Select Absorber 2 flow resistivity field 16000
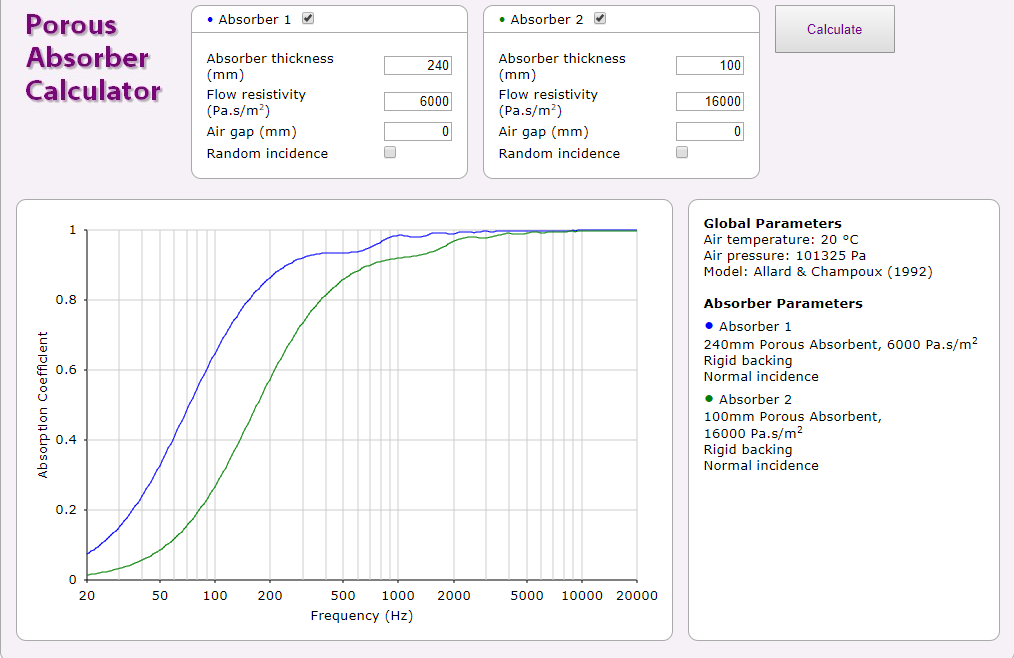 pyautogui.click(x=710, y=102)
